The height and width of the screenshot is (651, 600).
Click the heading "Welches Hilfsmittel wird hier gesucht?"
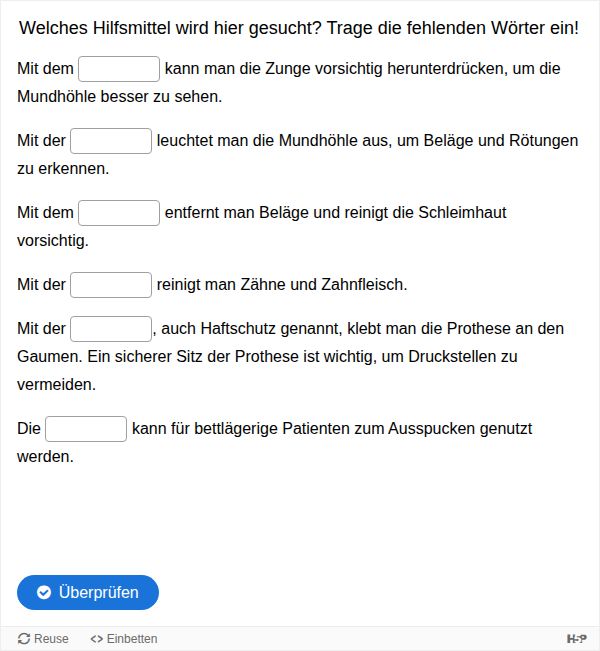click(x=171, y=28)
